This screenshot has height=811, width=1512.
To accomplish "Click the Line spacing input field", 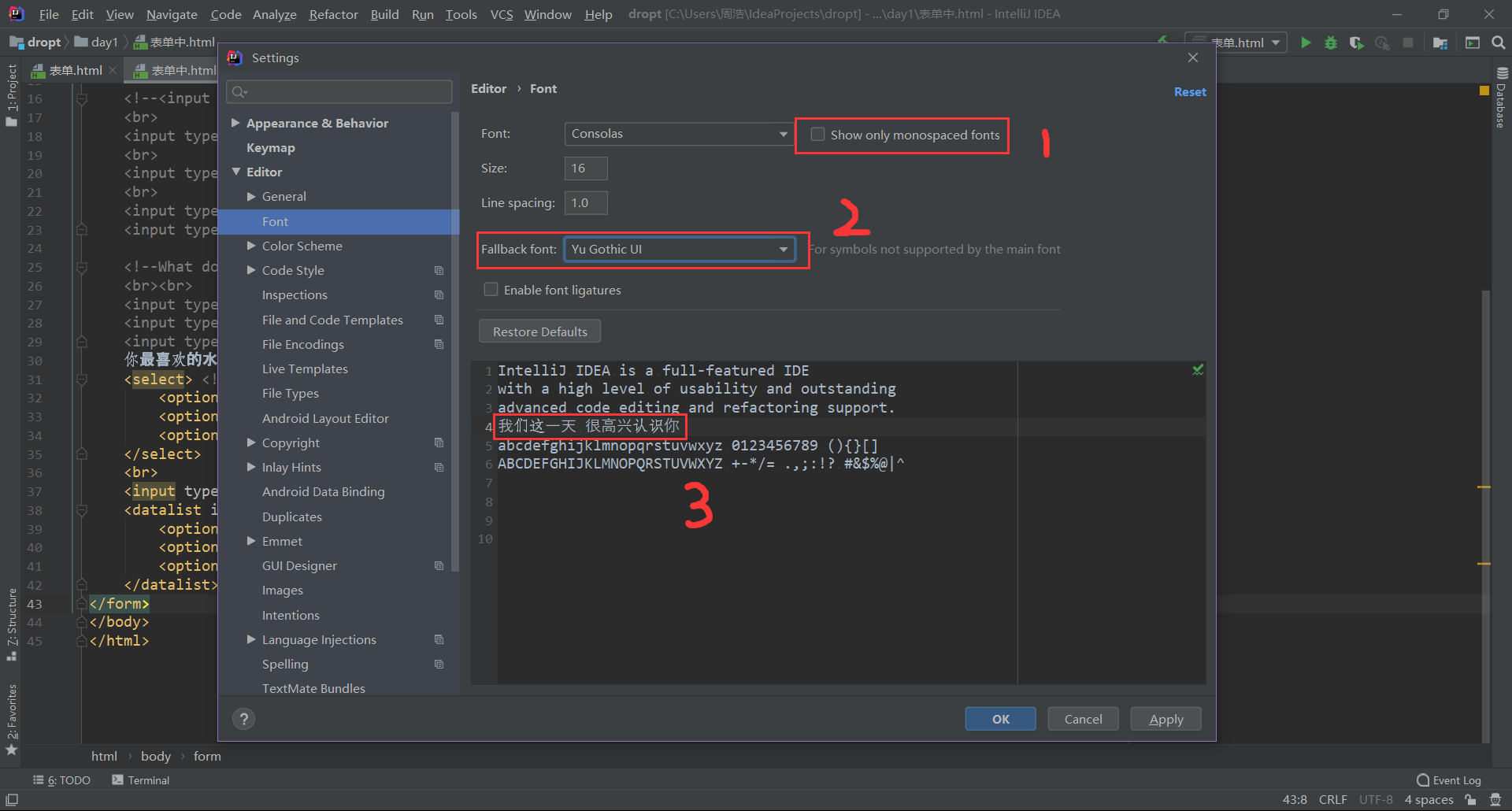I will 586,203.
